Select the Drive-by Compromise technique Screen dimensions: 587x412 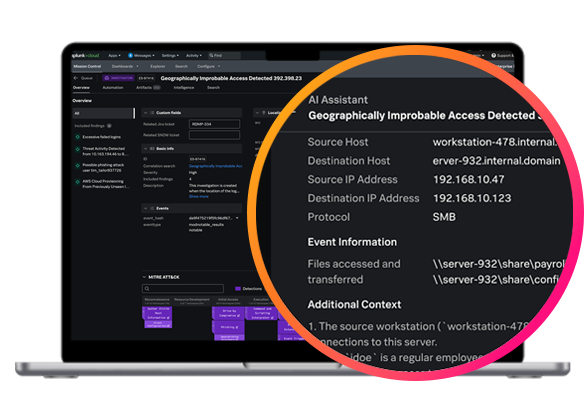[x=228, y=313]
